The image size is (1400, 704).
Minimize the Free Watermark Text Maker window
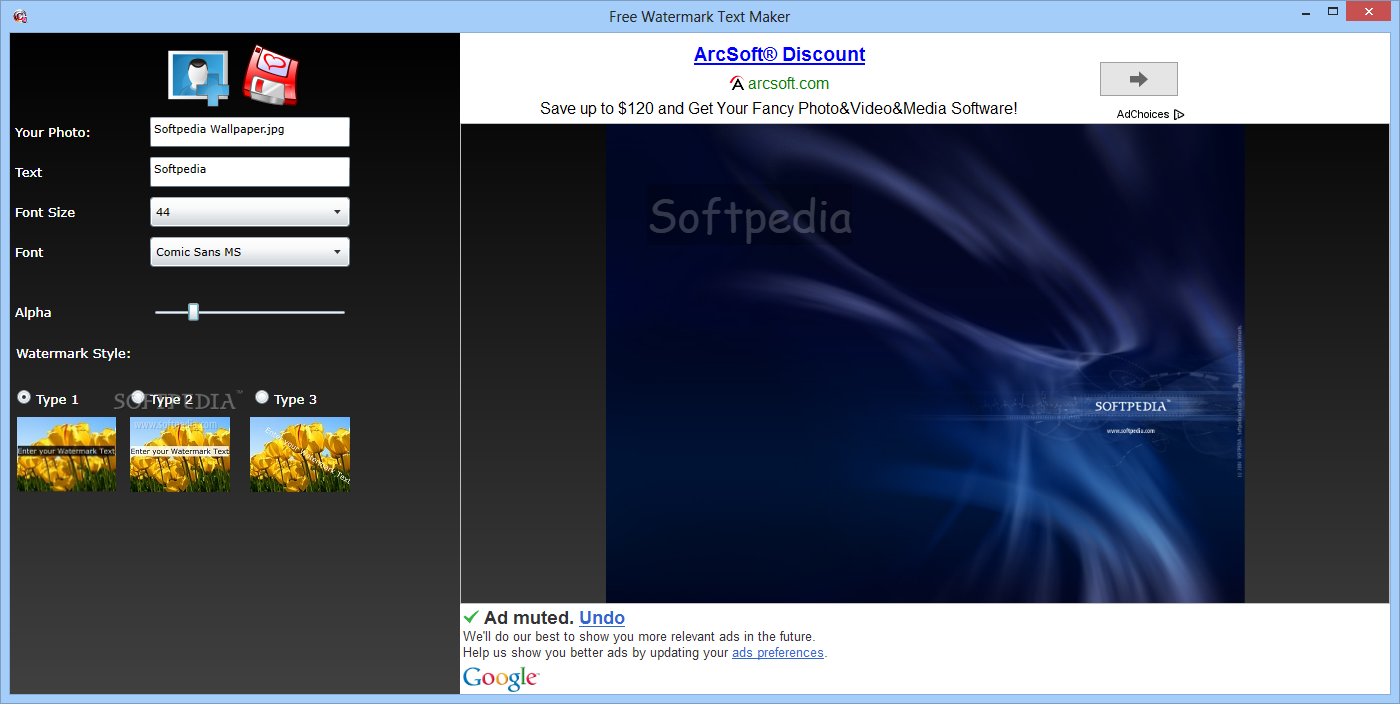click(1305, 14)
